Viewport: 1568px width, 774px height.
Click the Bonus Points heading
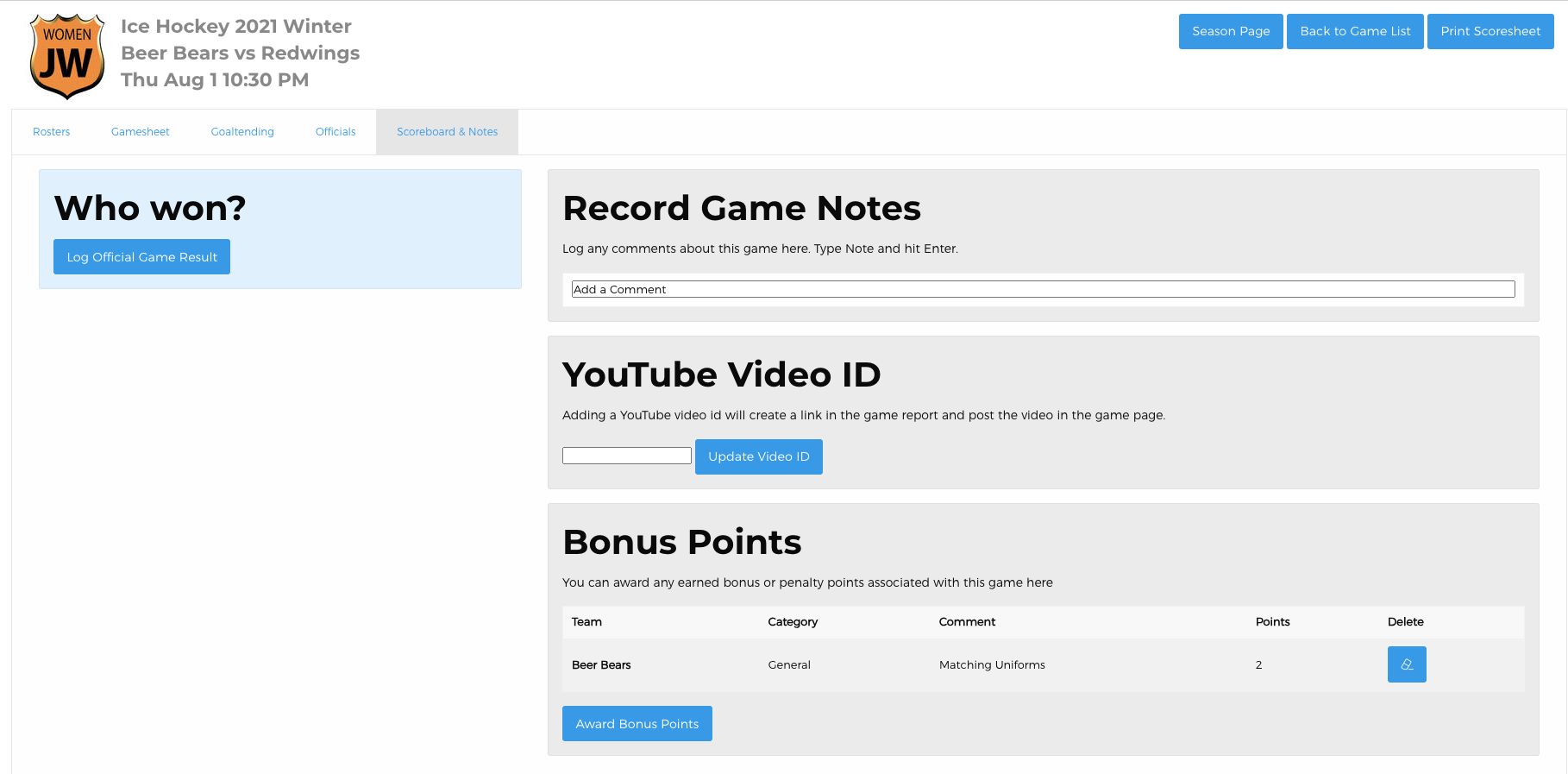pos(682,542)
